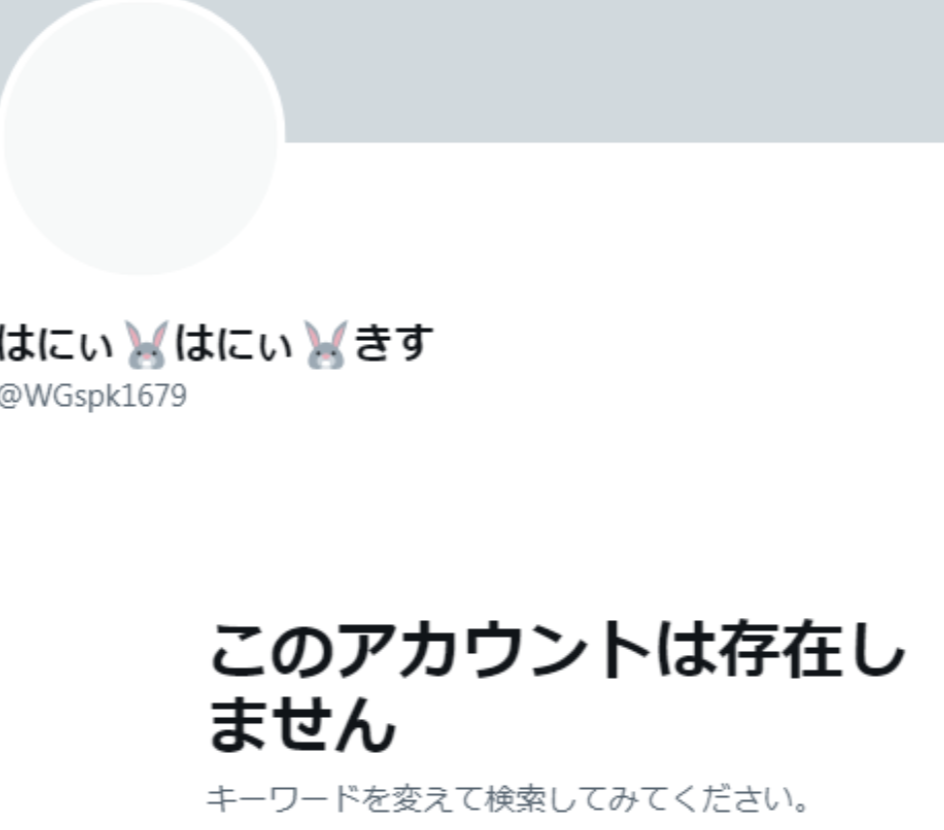Click the second はにぃ in display name
944x830 pixels.
click(x=234, y=344)
